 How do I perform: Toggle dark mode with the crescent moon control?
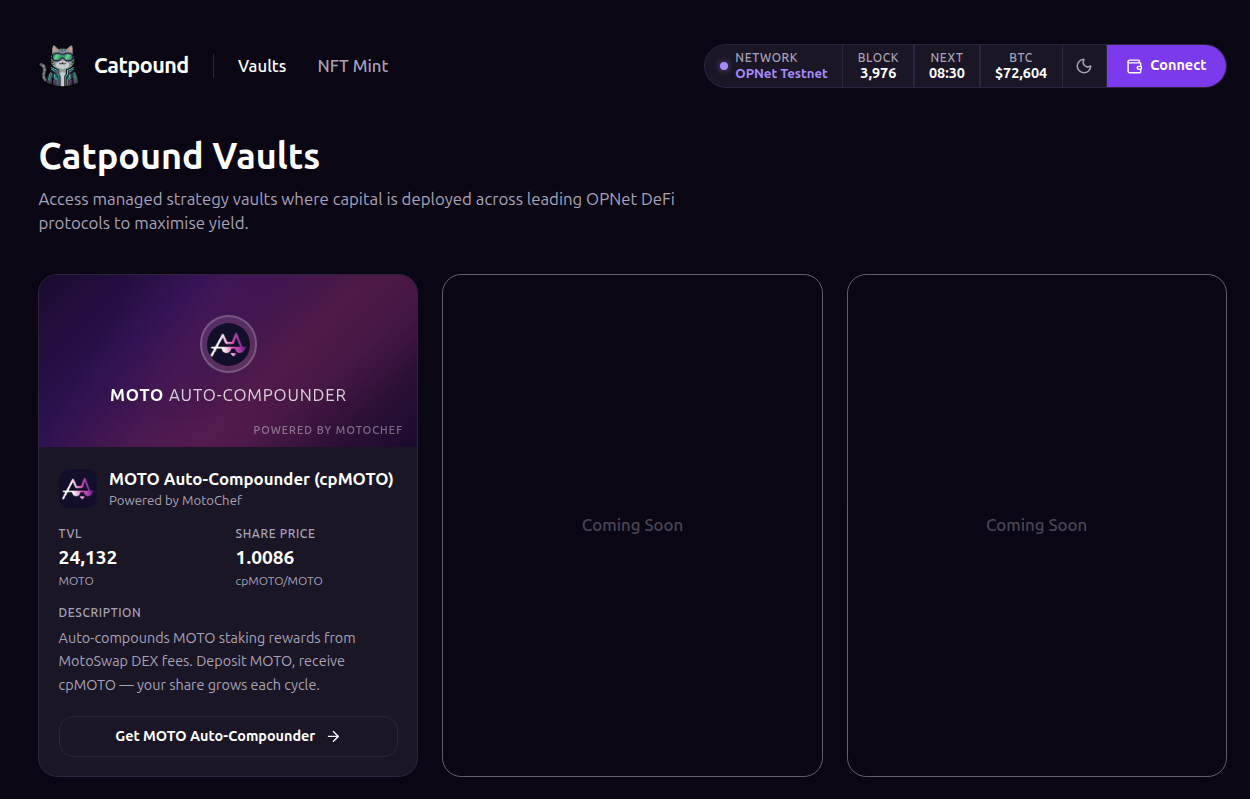pyautogui.click(x=1084, y=65)
